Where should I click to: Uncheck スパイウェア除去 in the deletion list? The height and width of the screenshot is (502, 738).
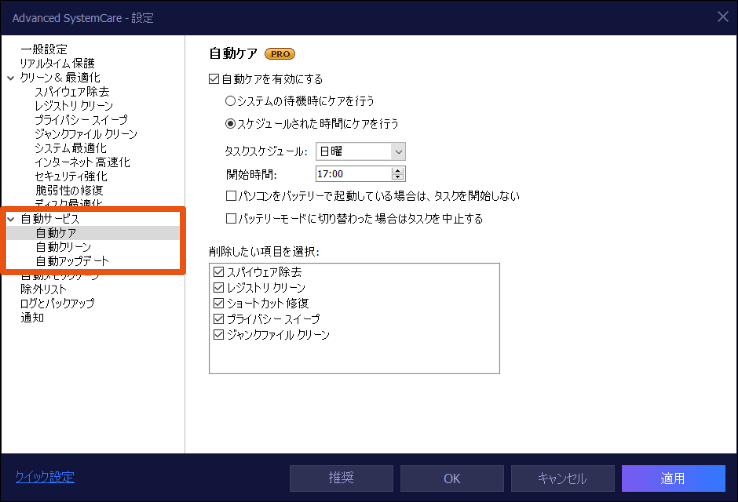tap(218, 272)
